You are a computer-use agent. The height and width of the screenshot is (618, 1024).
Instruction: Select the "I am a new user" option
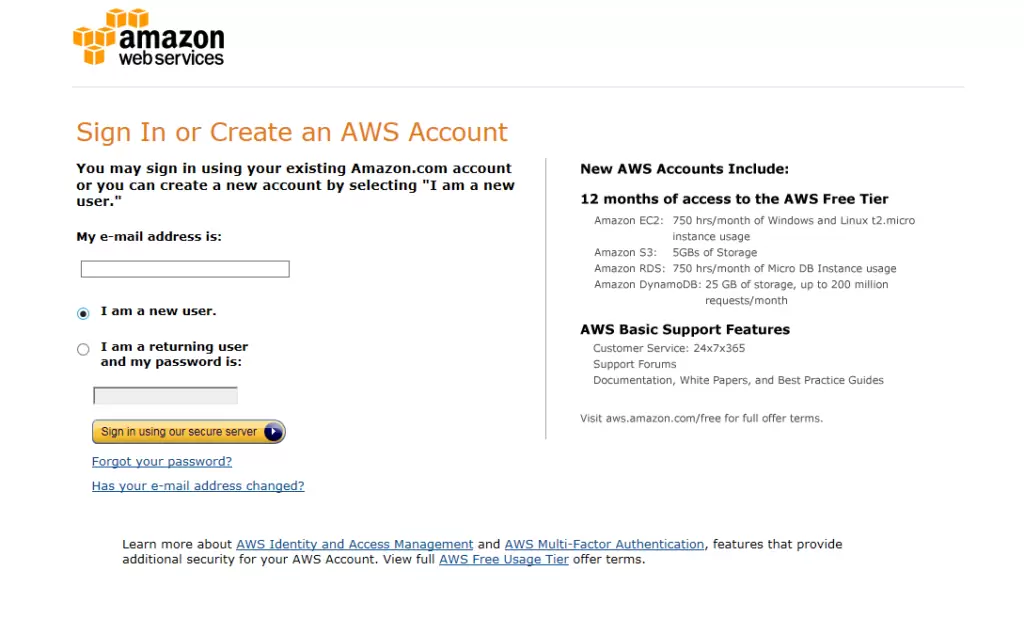click(x=83, y=313)
